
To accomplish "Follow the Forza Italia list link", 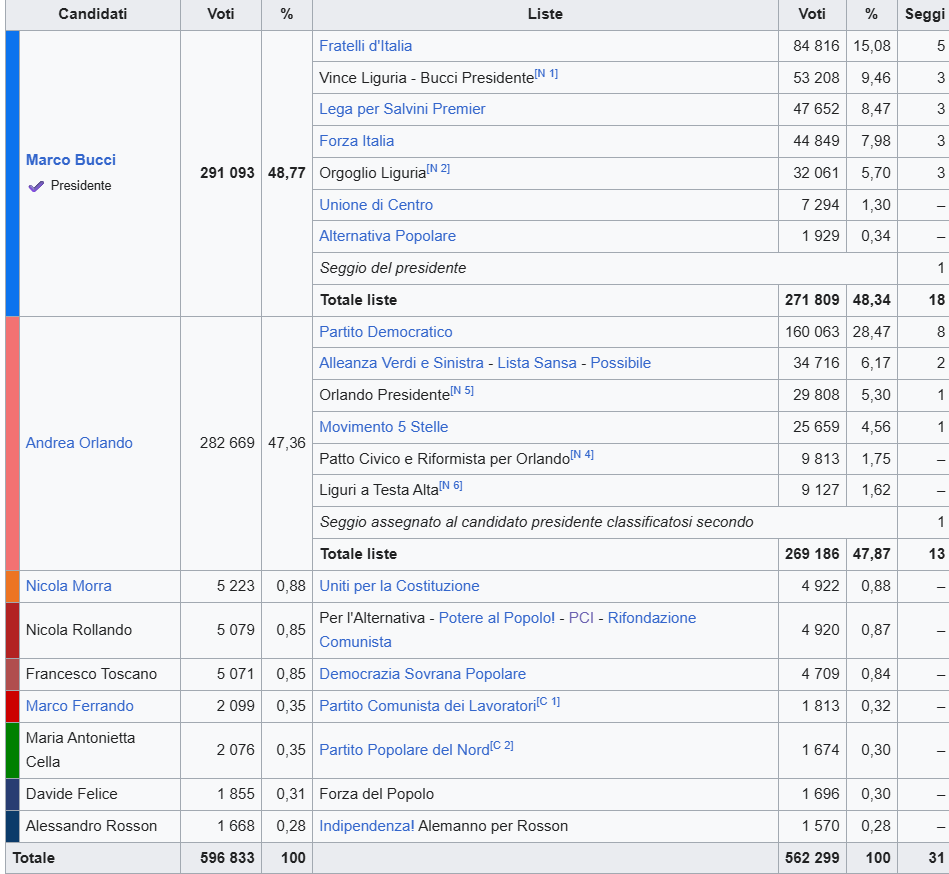I will (x=356, y=141).
